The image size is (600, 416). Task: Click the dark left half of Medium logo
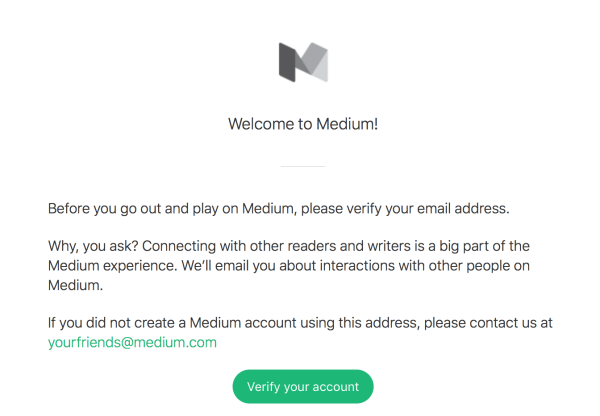(287, 62)
